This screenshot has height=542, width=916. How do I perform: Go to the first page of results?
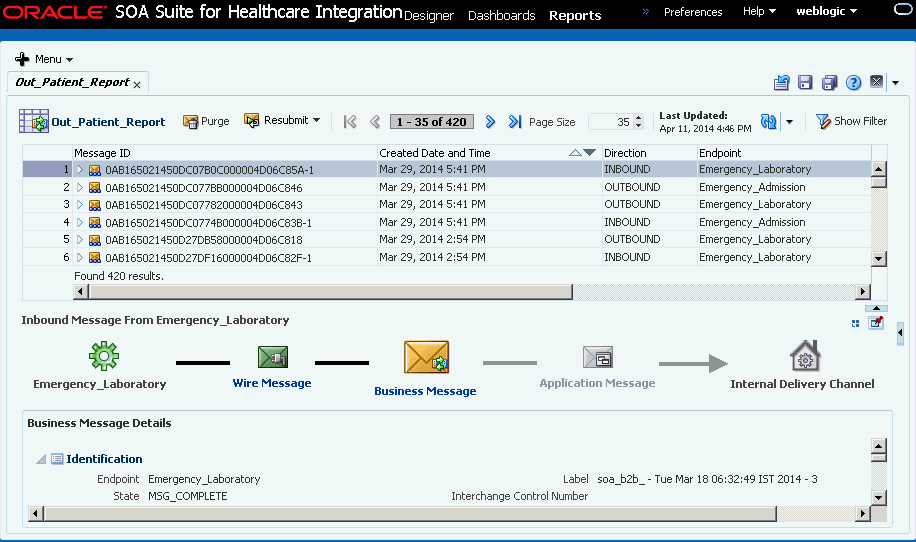[x=350, y=121]
